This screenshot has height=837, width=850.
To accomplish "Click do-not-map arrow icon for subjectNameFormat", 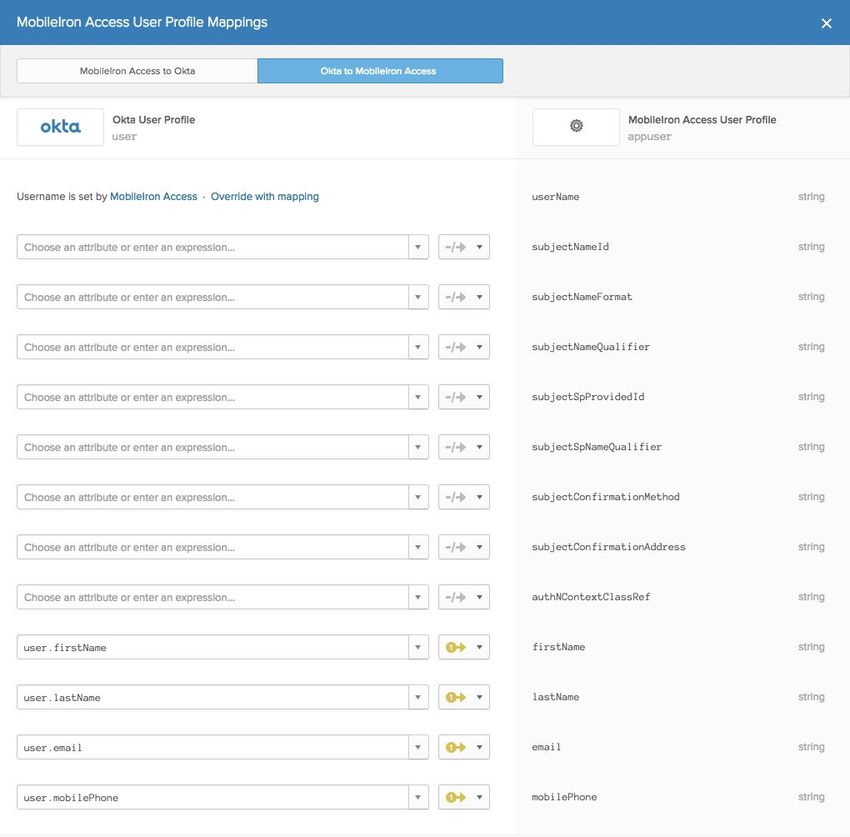I will pos(455,297).
